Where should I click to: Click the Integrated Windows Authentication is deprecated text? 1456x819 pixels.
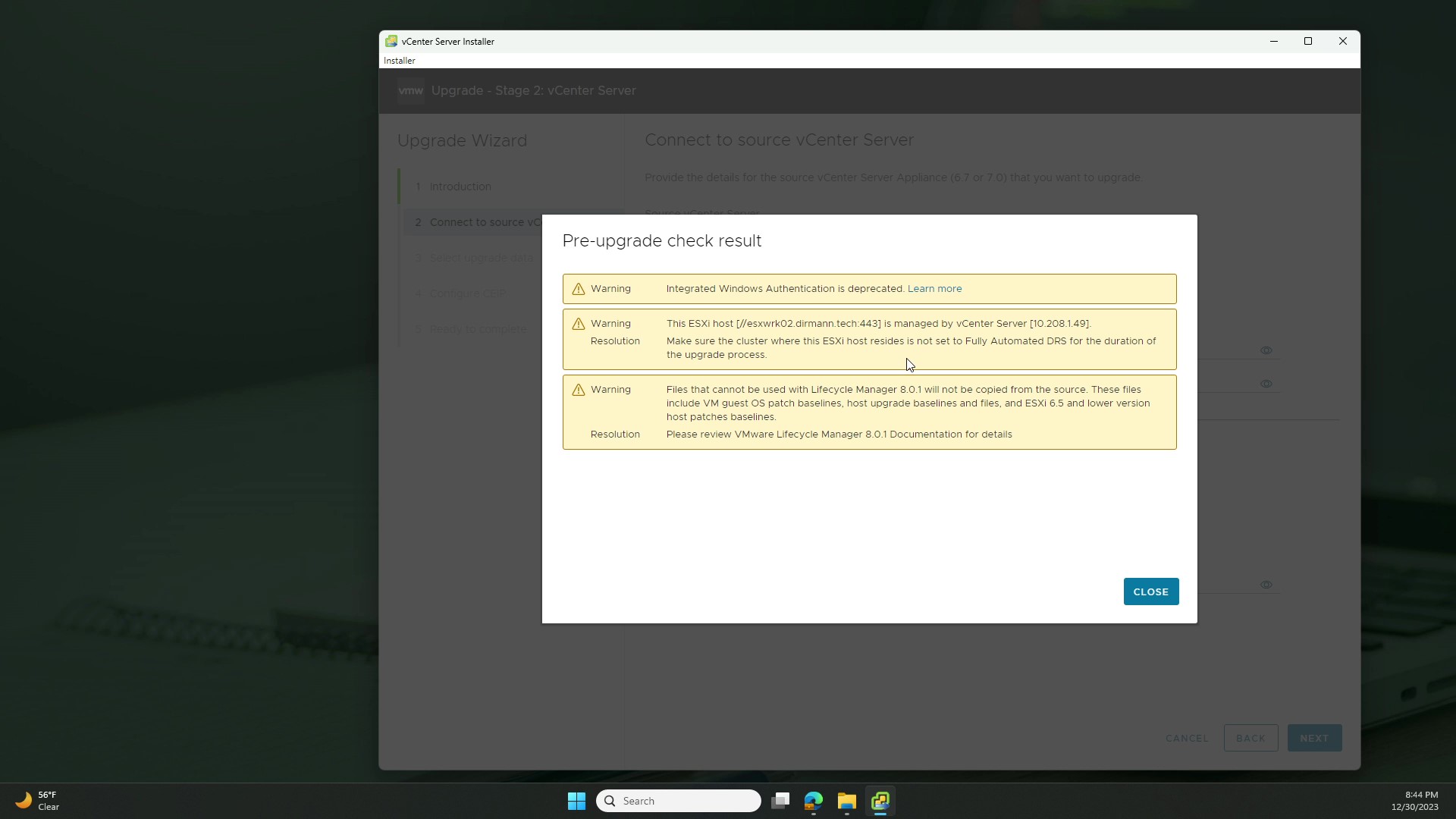785,289
